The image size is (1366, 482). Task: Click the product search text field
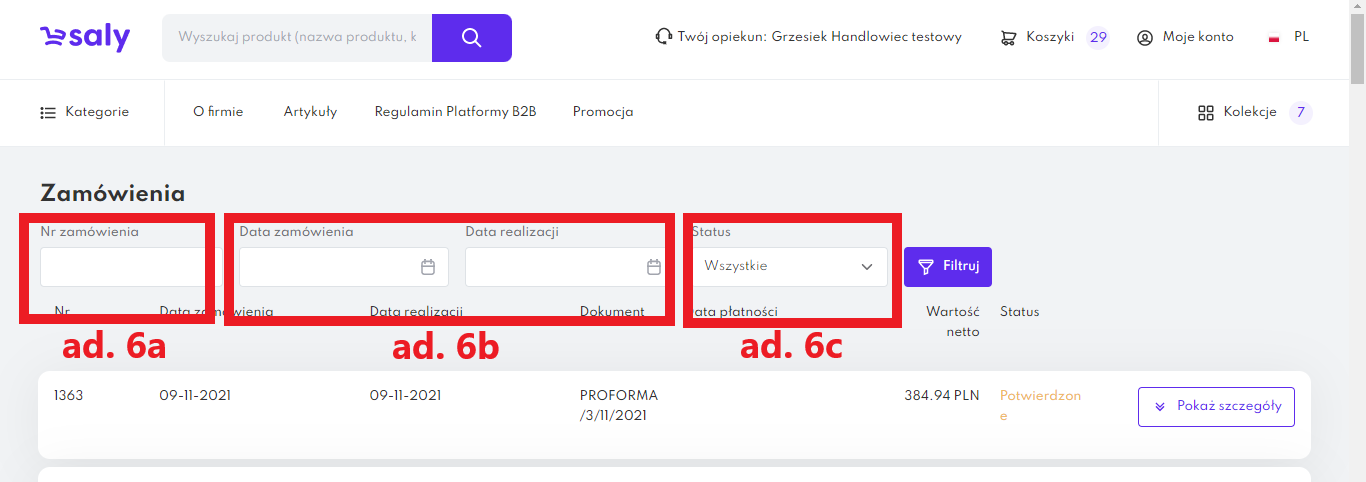pyautogui.click(x=297, y=38)
